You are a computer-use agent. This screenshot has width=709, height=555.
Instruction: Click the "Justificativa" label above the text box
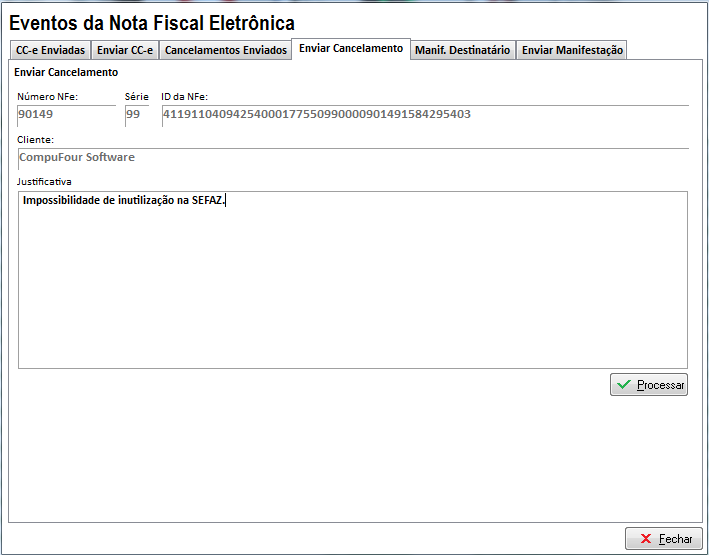pyautogui.click(x=44, y=181)
